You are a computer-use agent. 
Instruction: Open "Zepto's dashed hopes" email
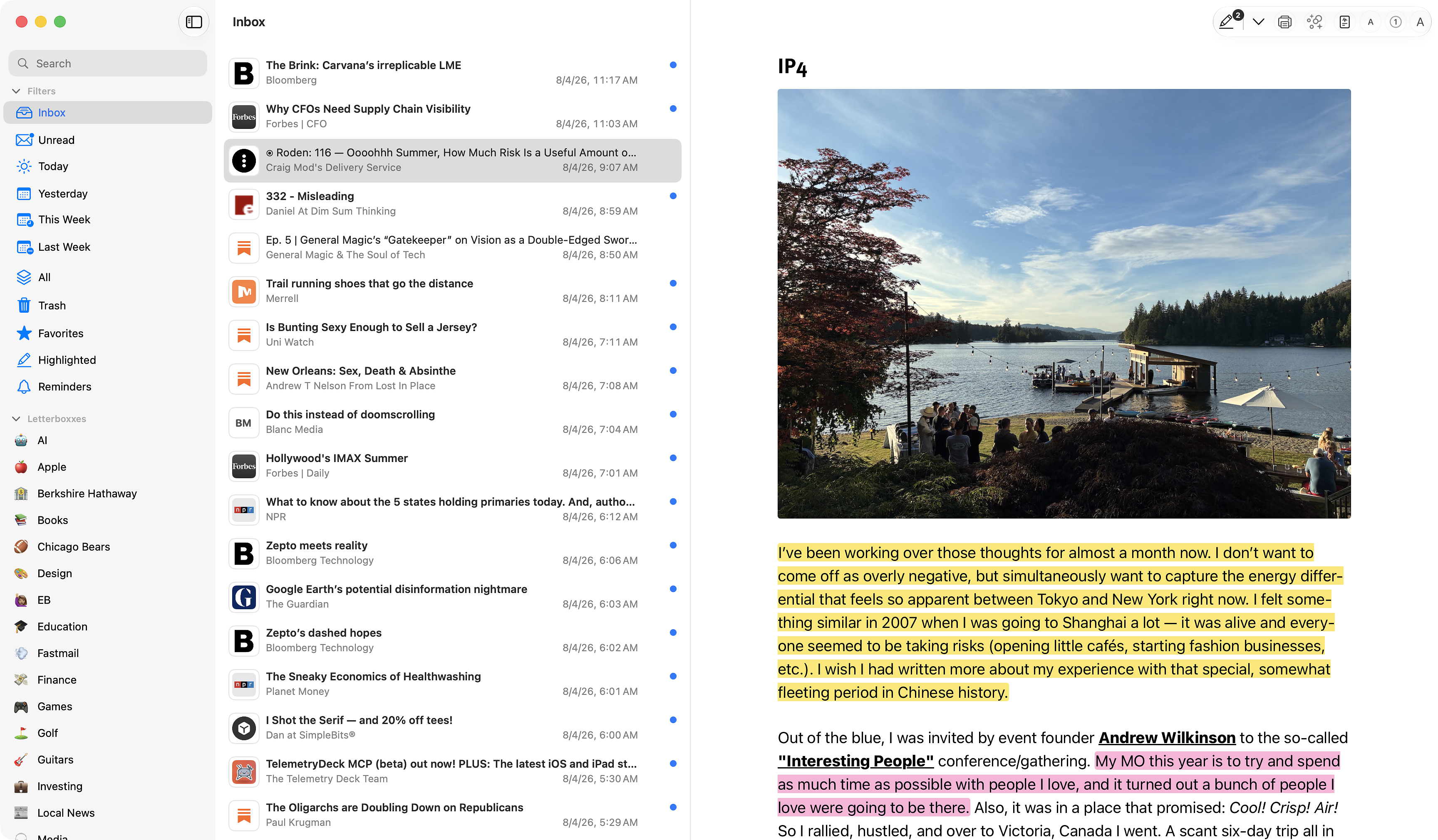coord(453,640)
